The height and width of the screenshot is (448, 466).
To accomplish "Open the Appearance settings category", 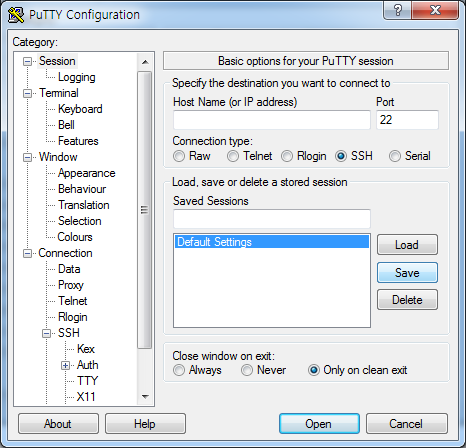I will [87, 173].
